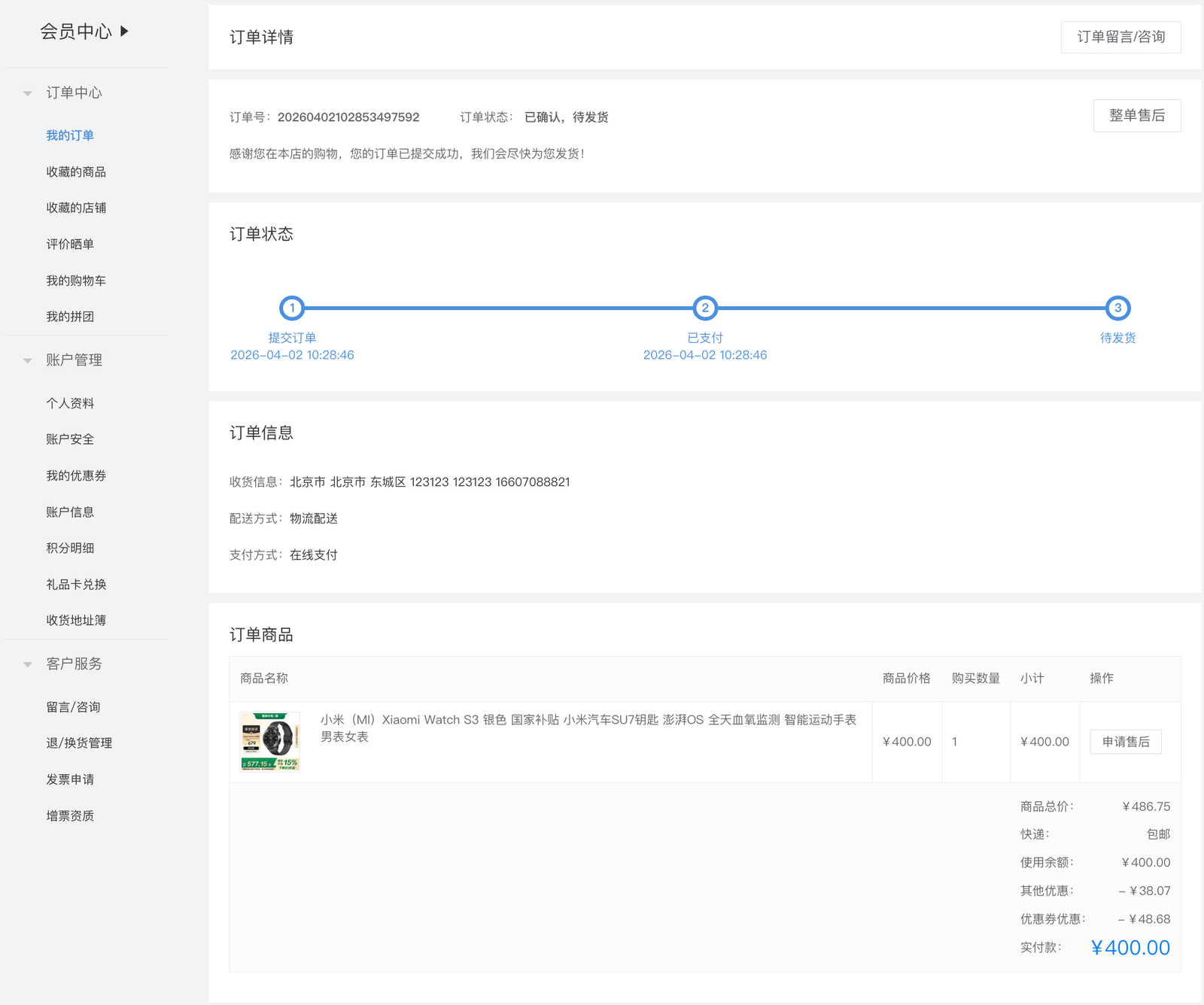Click step 3 circle for 待发货

click(x=1117, y=308)
